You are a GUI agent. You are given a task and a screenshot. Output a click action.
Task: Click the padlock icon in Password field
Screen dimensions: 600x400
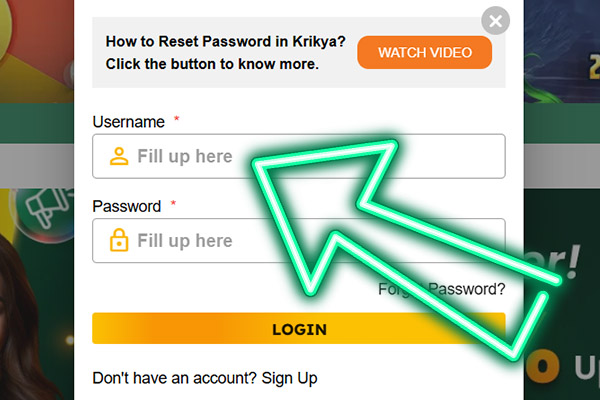[x=119, y=241]
